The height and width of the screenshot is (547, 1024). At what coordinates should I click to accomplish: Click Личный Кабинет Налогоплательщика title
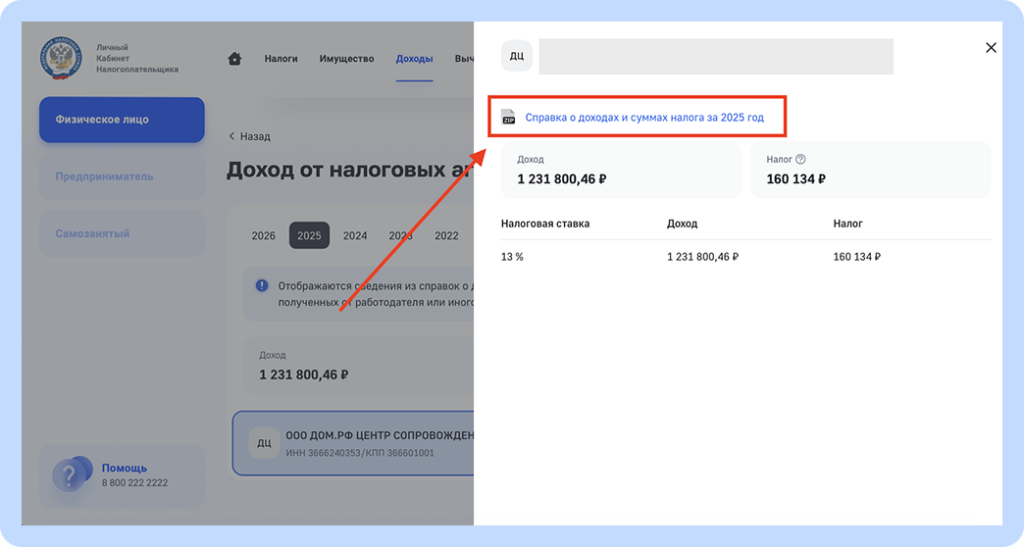coord(137,58)
